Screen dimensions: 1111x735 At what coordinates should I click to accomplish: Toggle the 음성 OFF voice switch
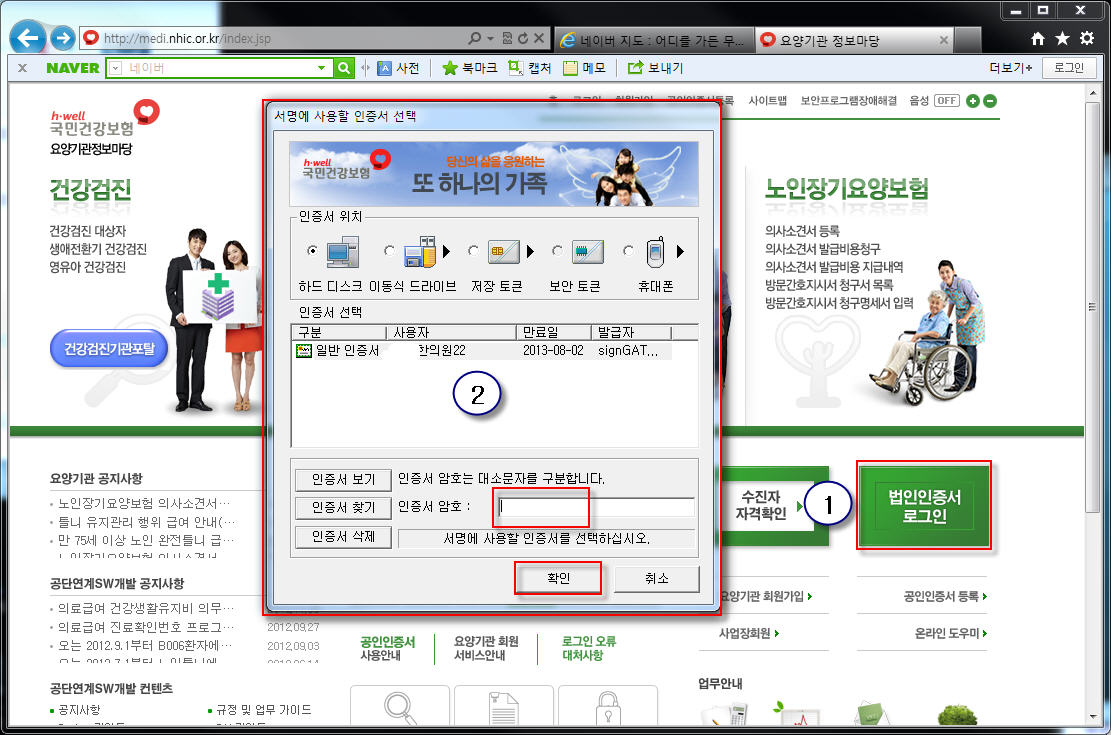[x=947, y=101]
